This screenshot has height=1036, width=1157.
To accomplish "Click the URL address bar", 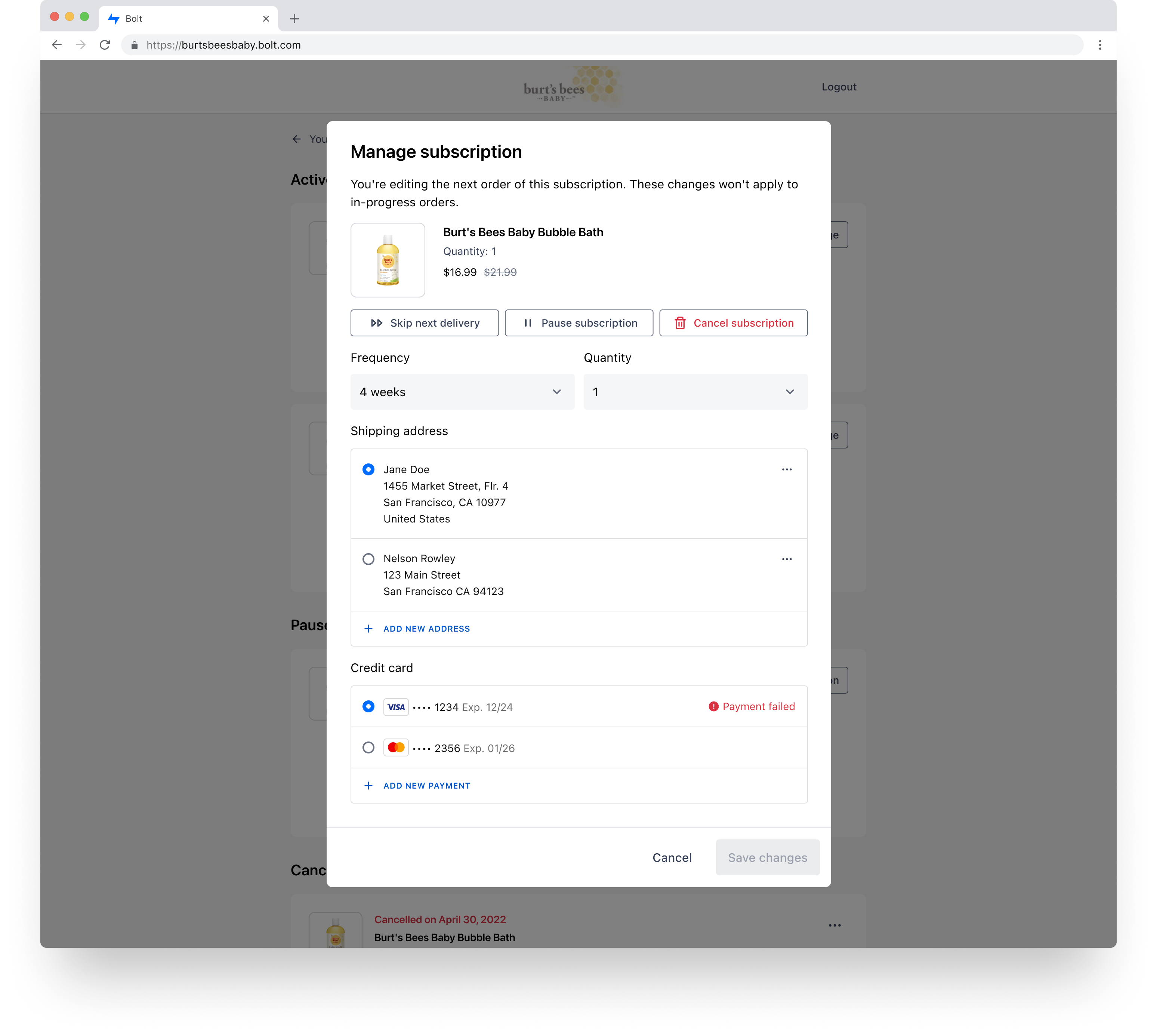I will click(602, 44).
